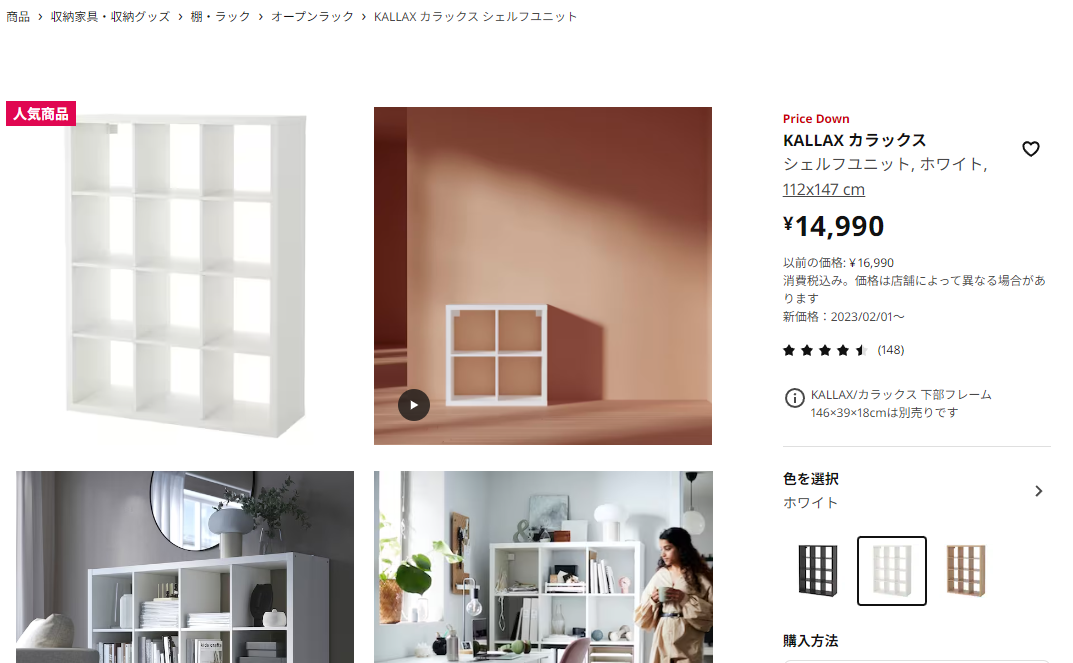Add KALLAX to favorites with heart icon

click(x=1031, y=148)
